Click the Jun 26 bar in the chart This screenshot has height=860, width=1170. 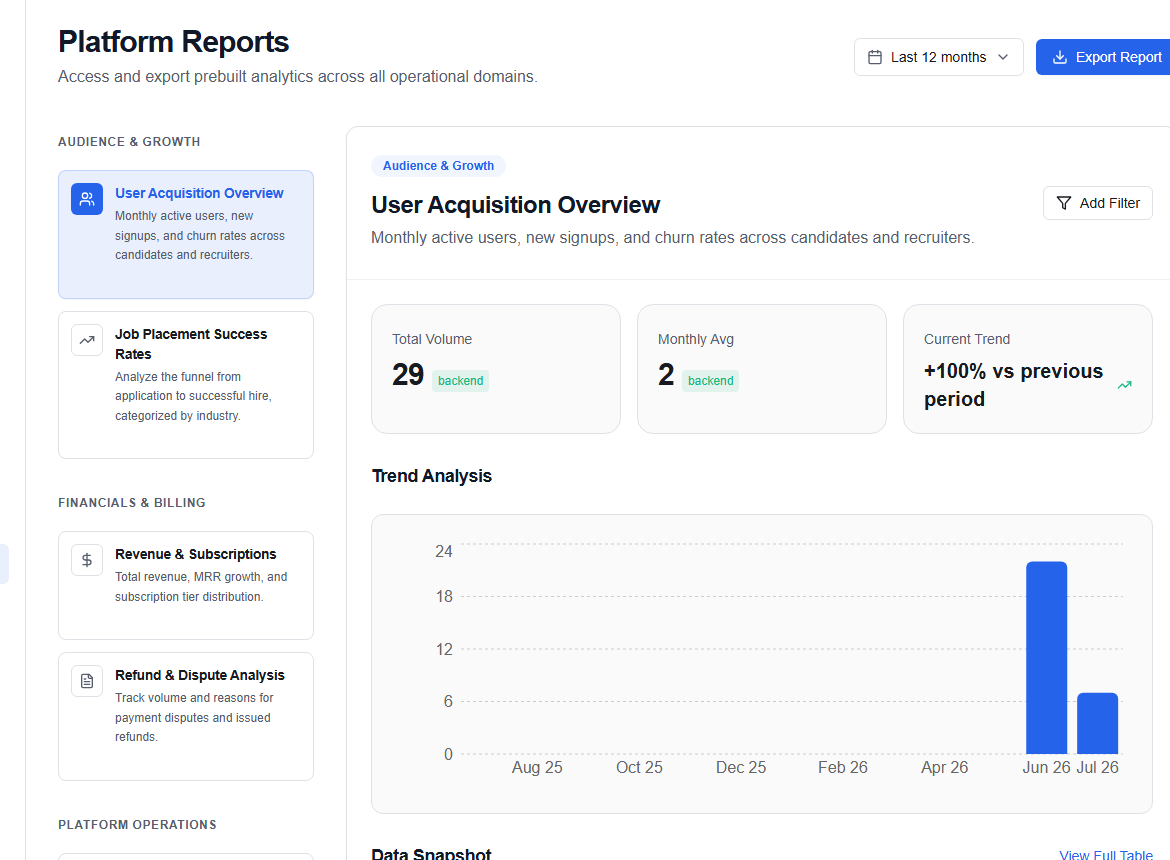point(1046,658)
